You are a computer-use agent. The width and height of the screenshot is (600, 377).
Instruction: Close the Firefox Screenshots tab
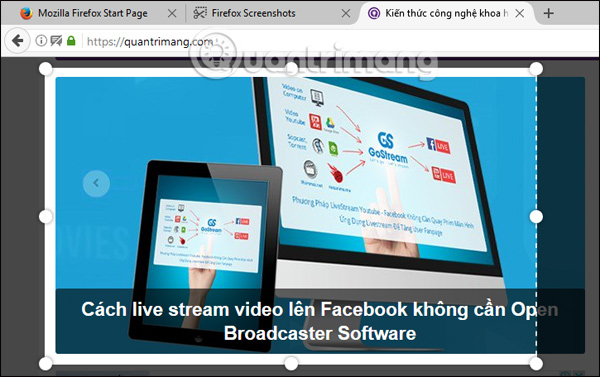click(346, 13)
